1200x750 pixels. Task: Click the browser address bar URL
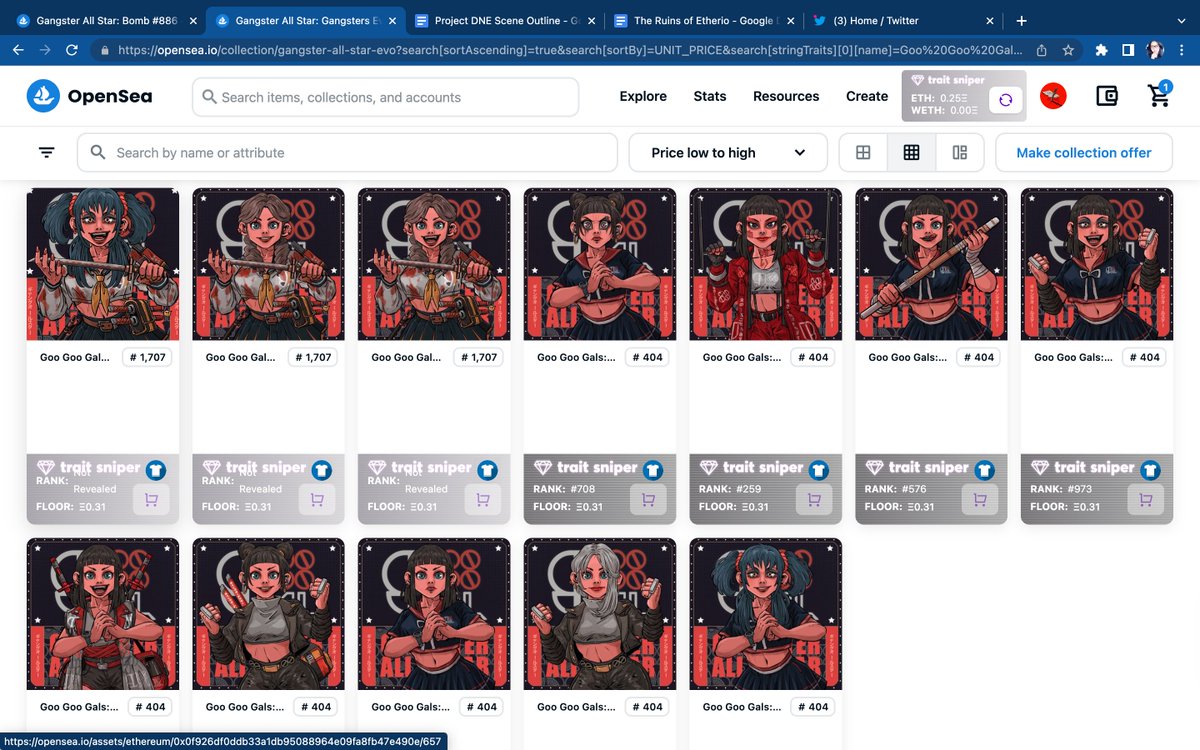tap(570, 49)
